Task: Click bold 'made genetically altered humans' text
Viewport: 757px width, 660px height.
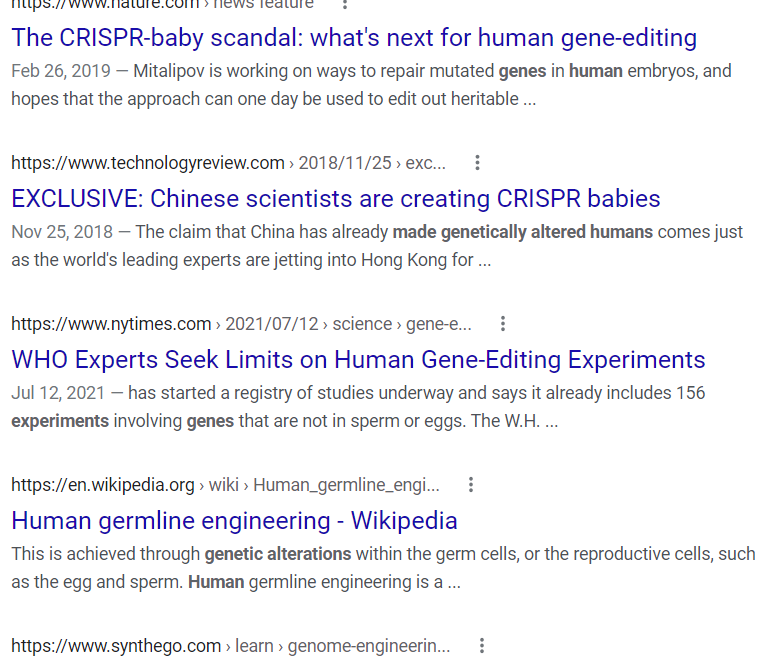Action: 523,232
